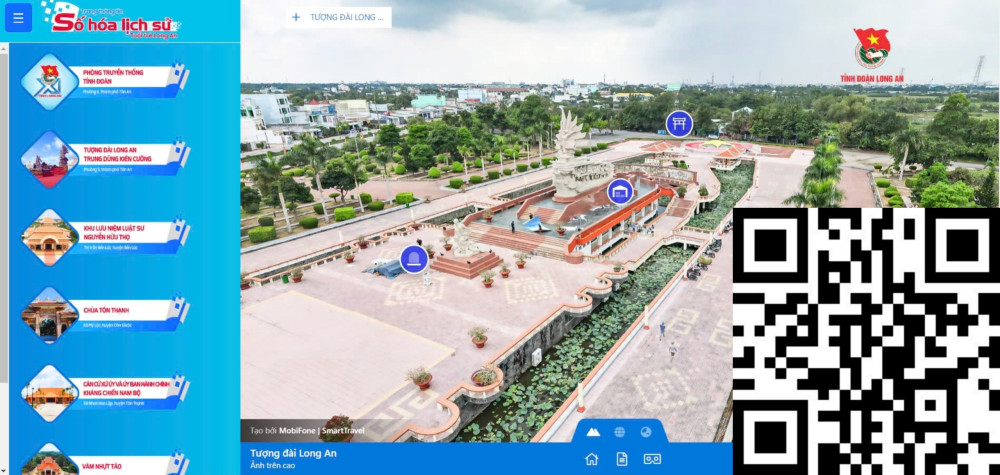The image size is (1000, 475).
Task: Open the bell-shaped hotspot on the plaza
Action: [414, 259]
